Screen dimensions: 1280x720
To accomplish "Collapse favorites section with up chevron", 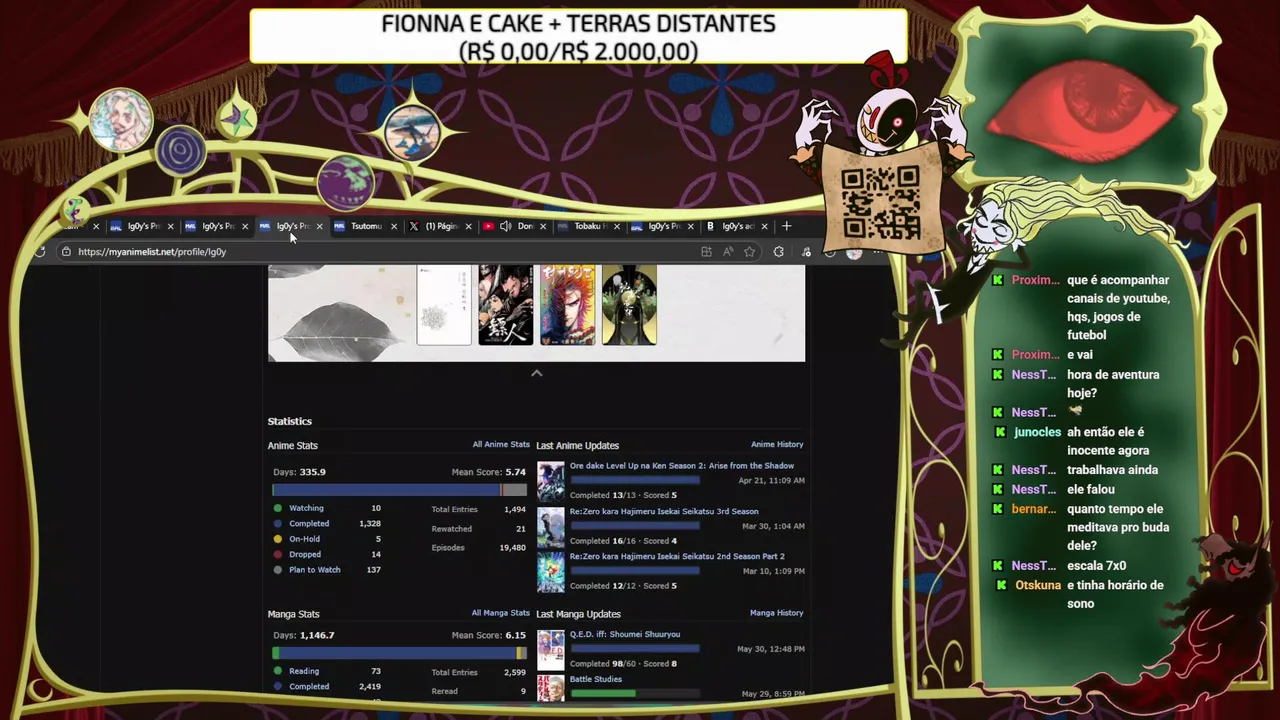I will (x=536, y=373).
